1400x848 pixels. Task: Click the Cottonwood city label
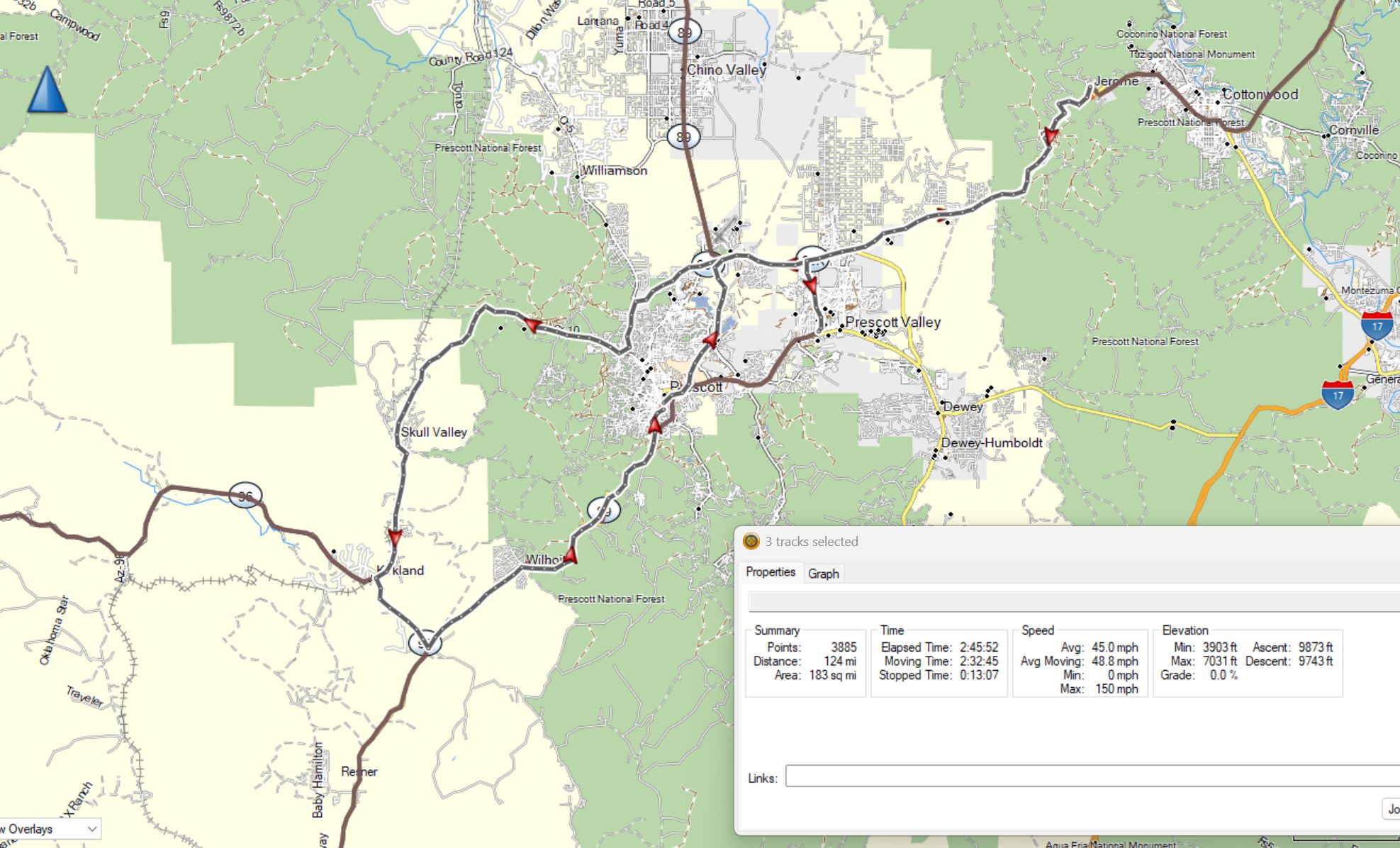[1260, 94]
